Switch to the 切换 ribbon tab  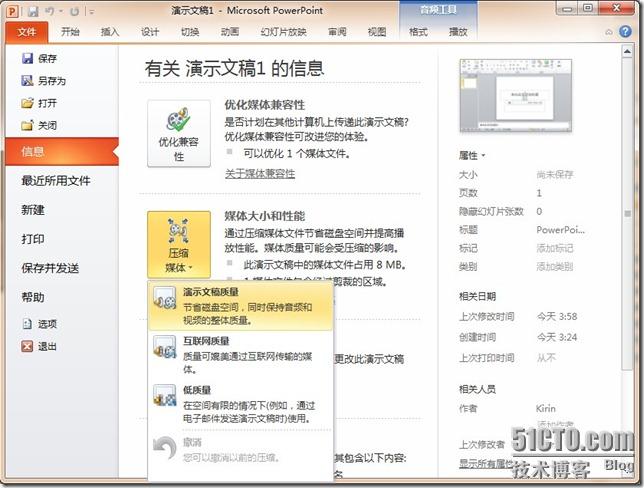(190, 32)
